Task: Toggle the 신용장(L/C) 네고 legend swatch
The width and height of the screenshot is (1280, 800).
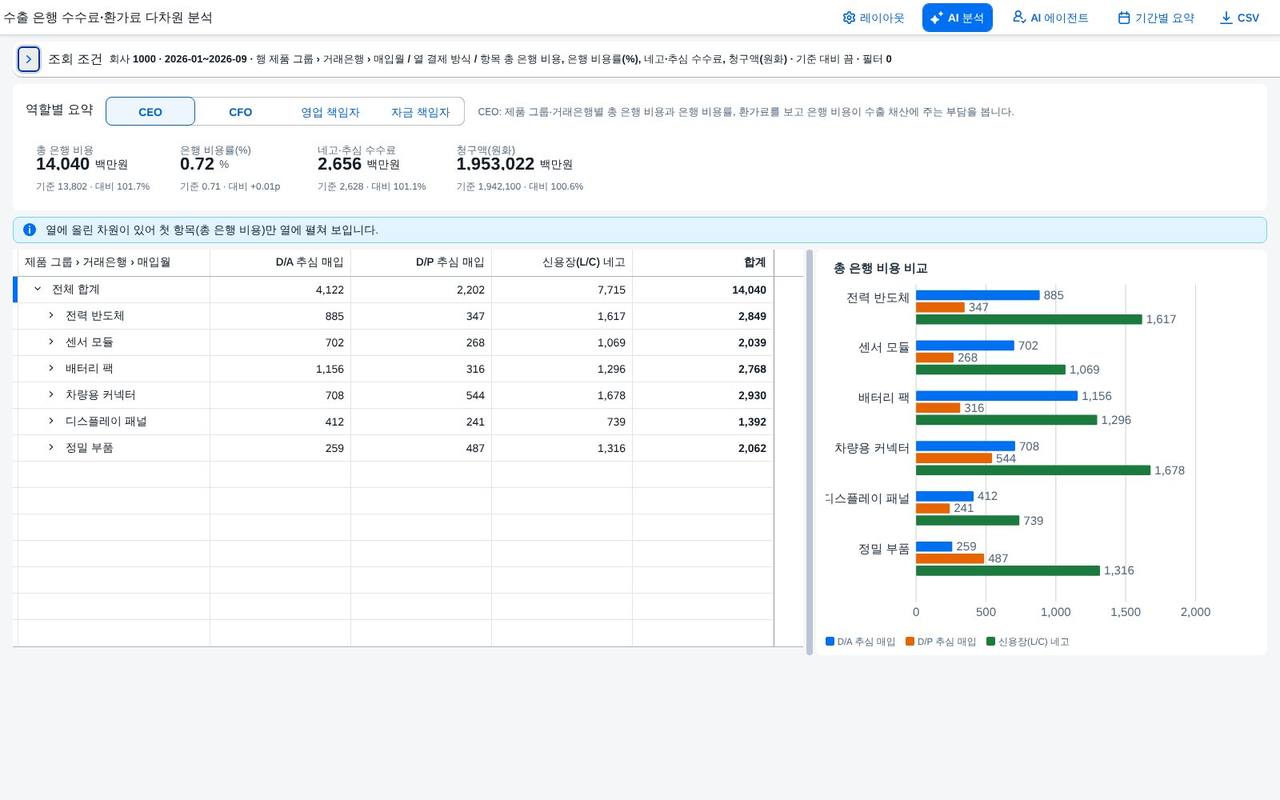Action: point(991,641)
